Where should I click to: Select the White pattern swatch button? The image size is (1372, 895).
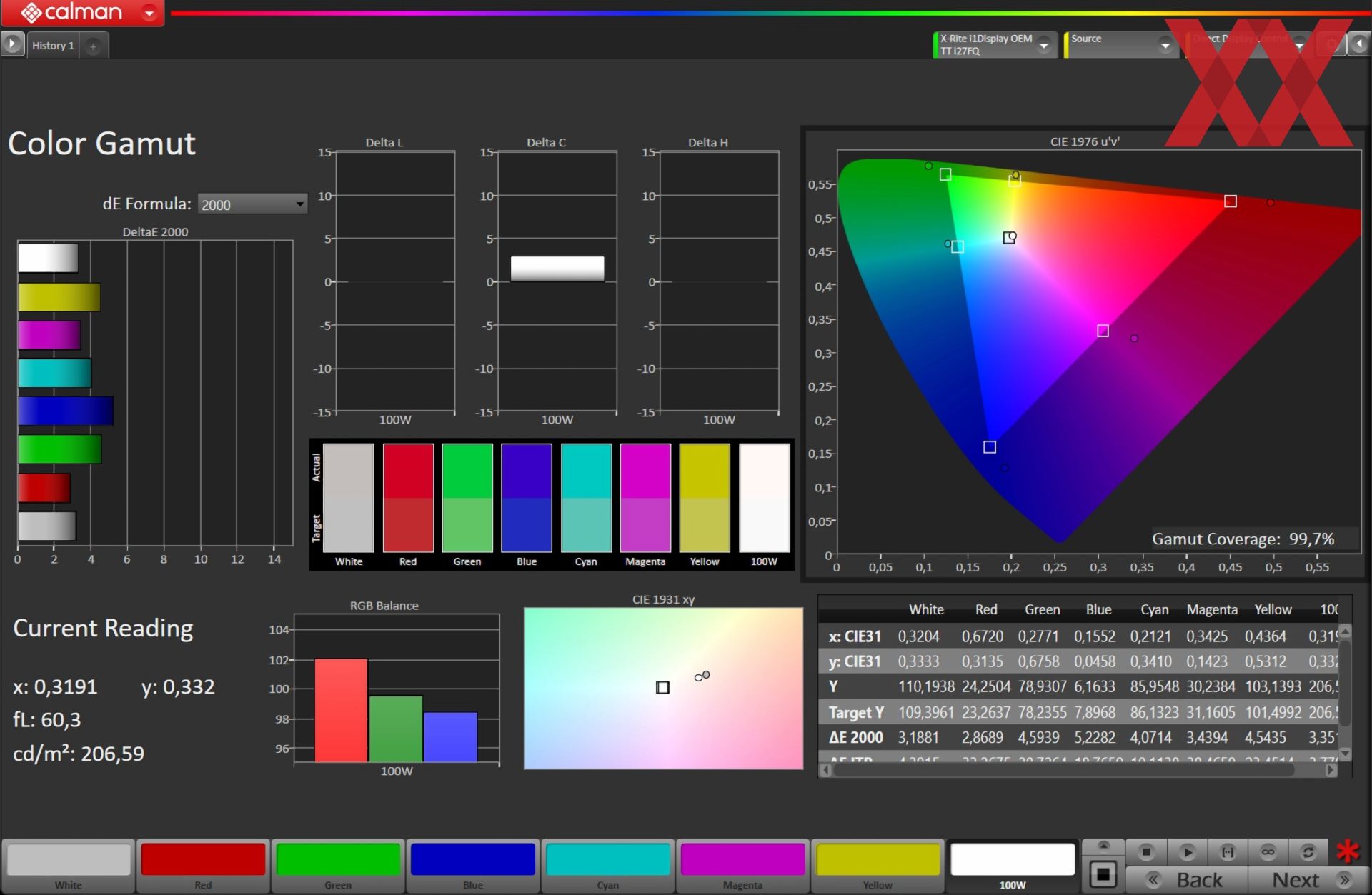[x=69, y=865]
